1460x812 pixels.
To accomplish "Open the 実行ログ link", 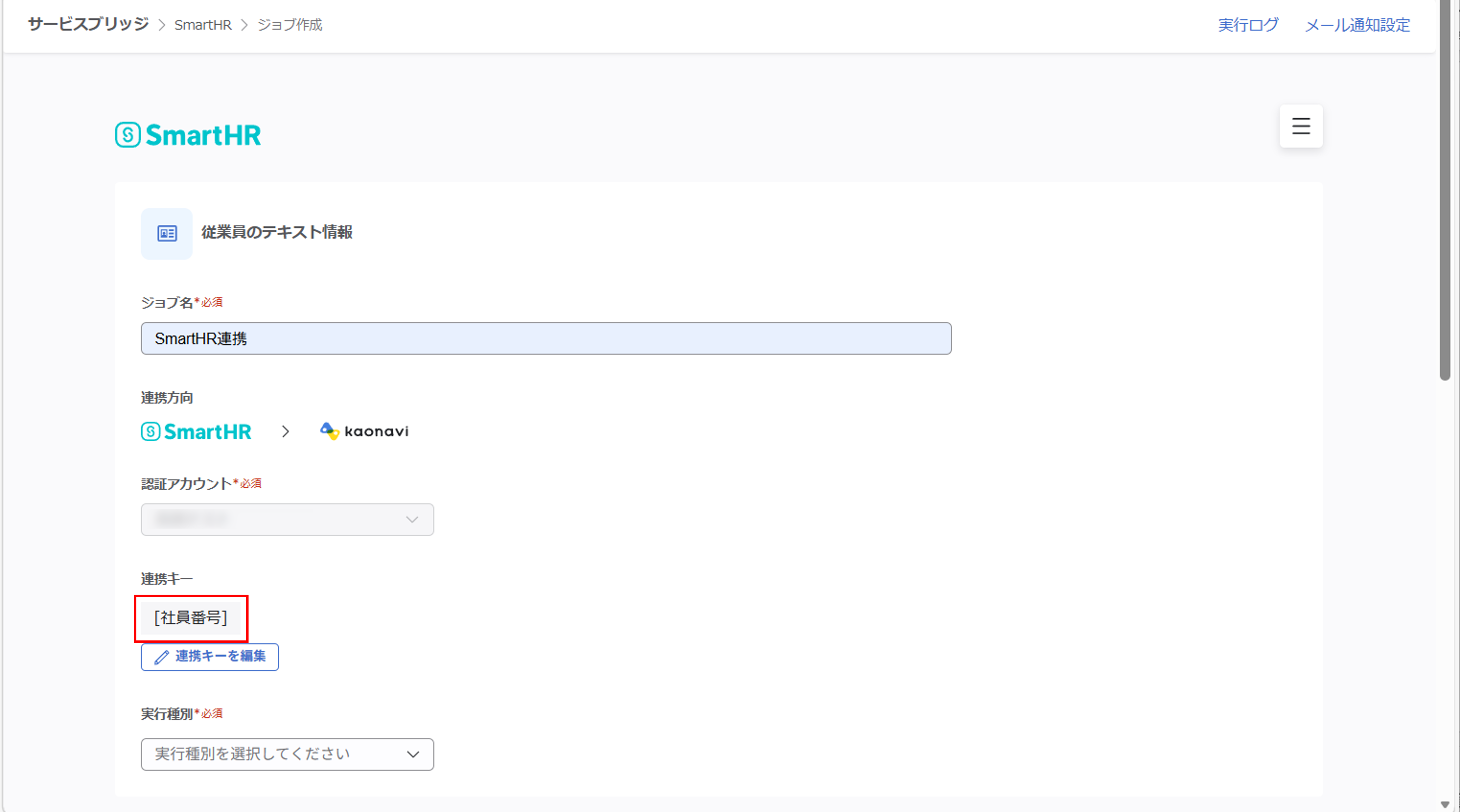I will [1248, 25].
